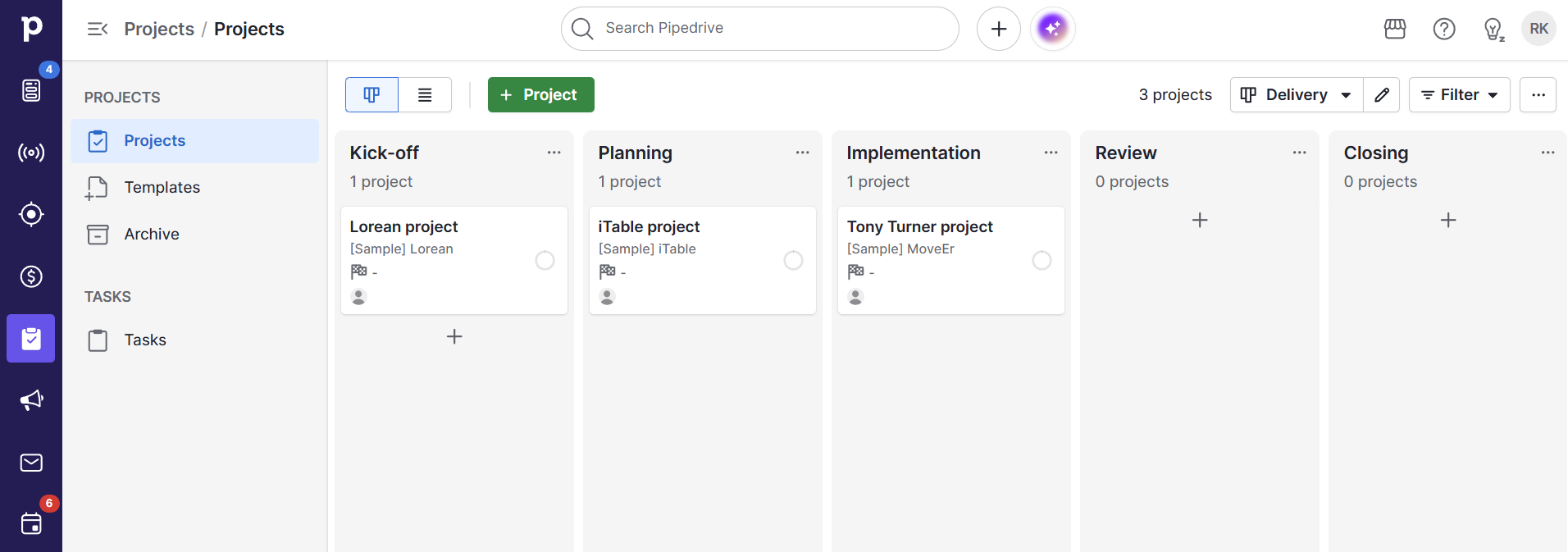Open the Lorean project card title
This screenshot has width=1568, height=552.
pyautogui.click(x=403, y=226)
